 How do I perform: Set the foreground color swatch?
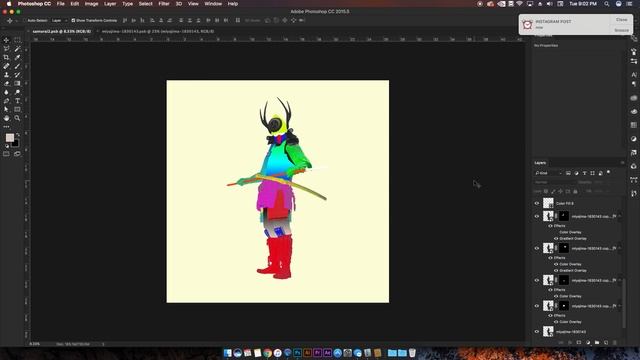(x=9, y=138)
